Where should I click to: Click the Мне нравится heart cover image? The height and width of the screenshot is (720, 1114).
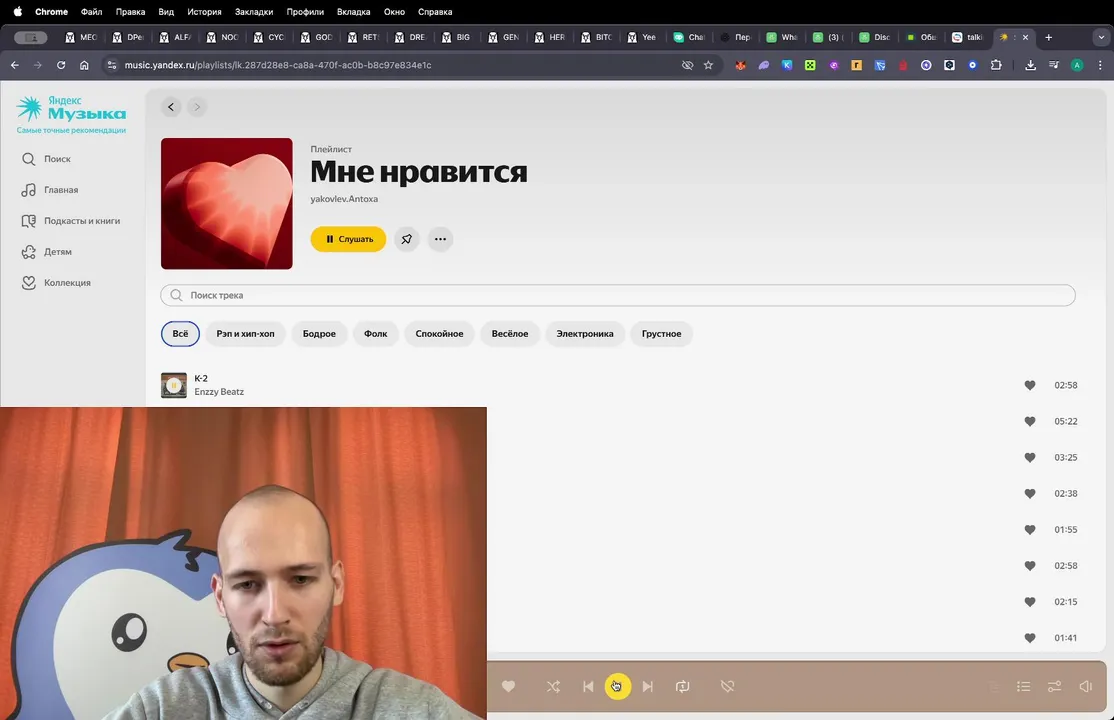[227, 203]
